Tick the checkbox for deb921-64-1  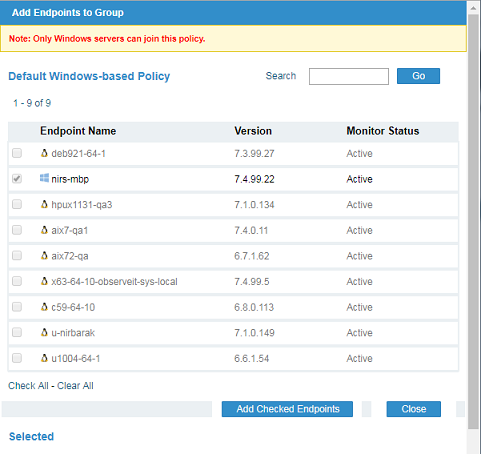click(x=17, y=153)
